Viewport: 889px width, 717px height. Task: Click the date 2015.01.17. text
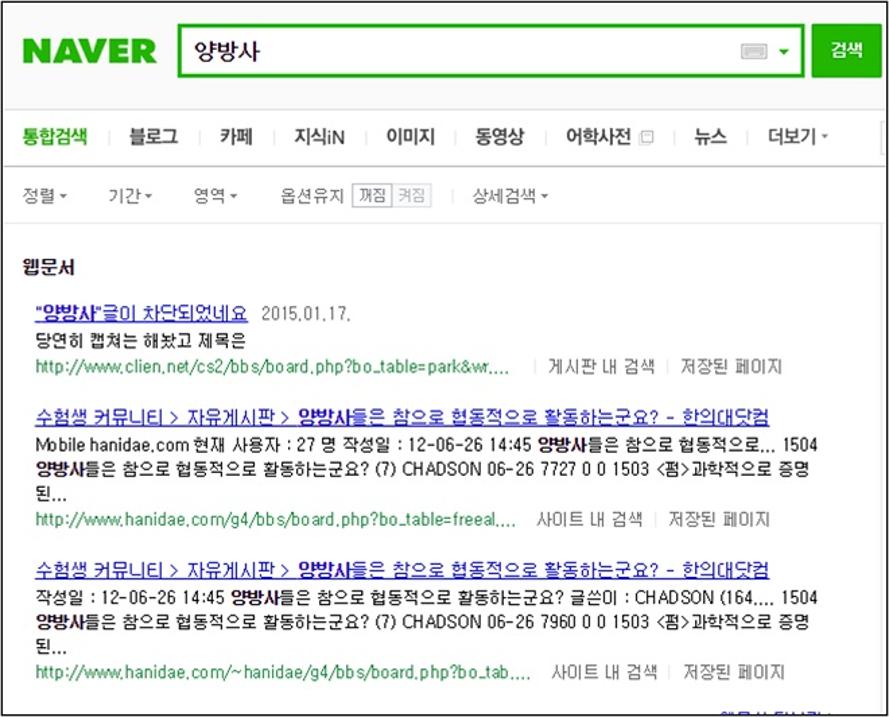tap(306, 313)
